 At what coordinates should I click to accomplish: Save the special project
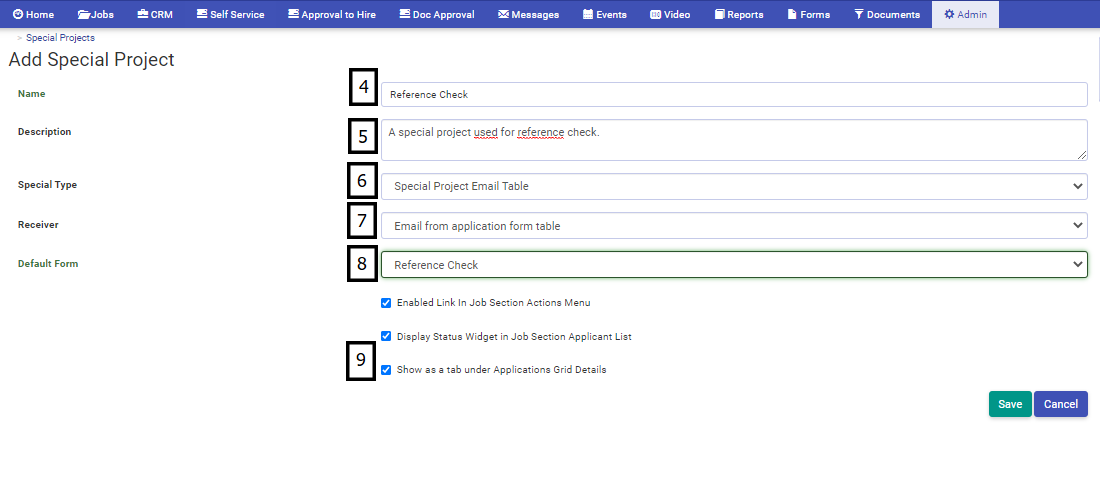(x=1010, y=404)
